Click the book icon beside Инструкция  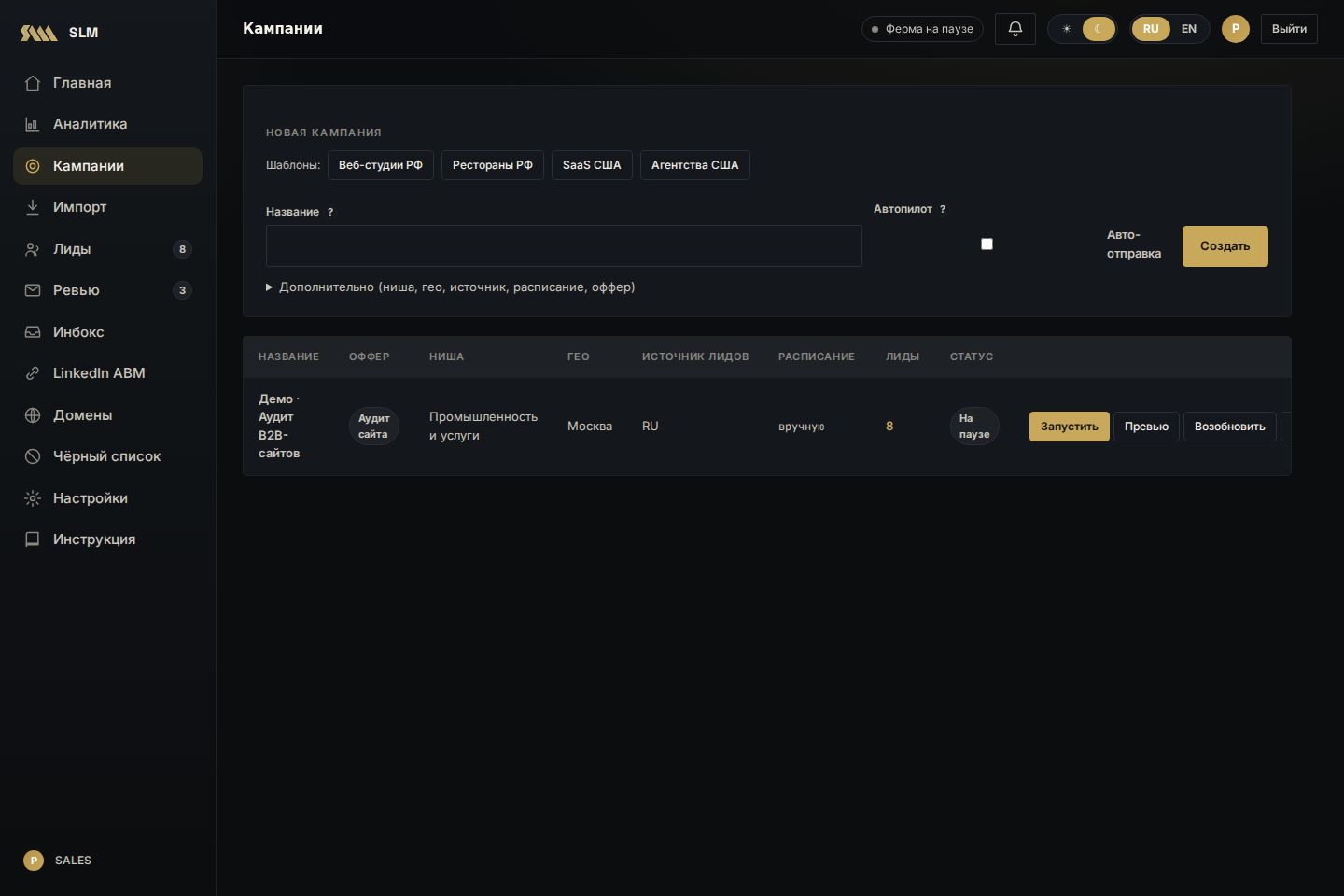[x=33, y=539]
